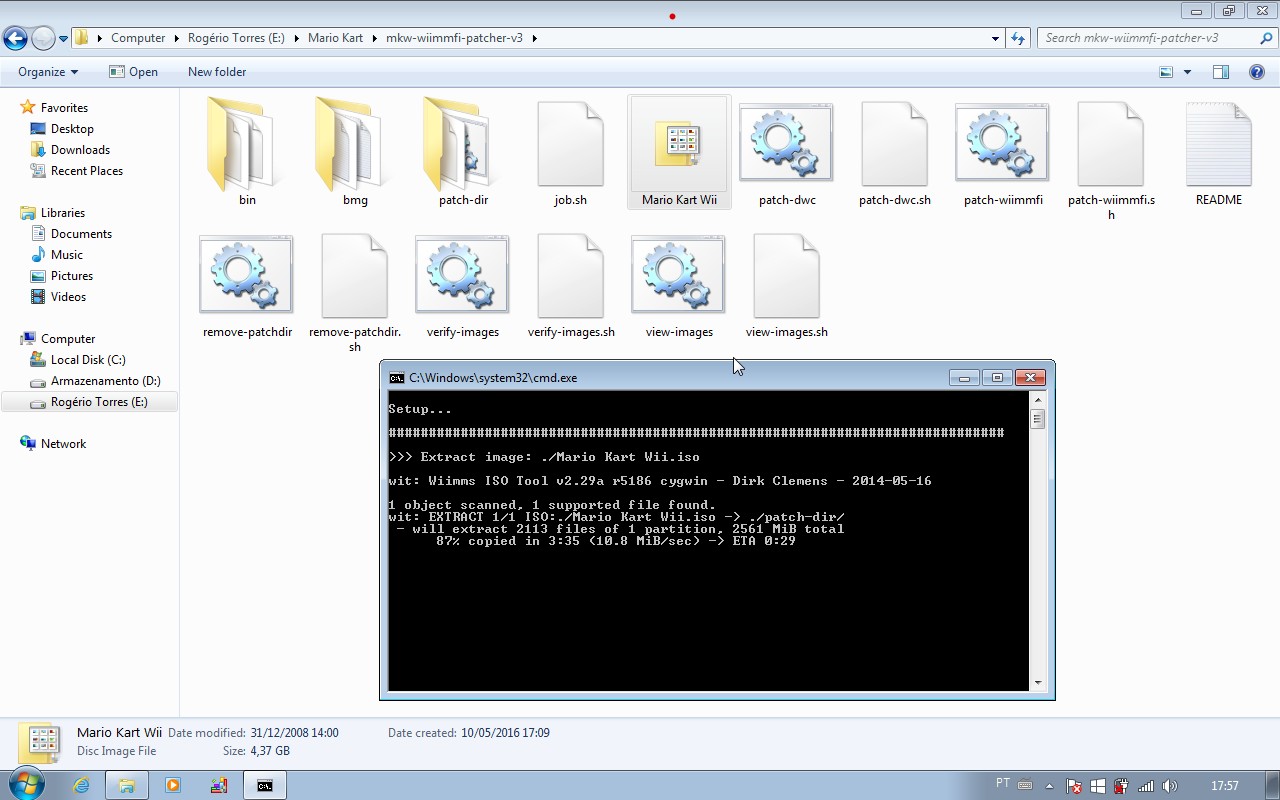Select the README text file
This screenshot has height=800, width=1280.
[x=1218, y=146]
